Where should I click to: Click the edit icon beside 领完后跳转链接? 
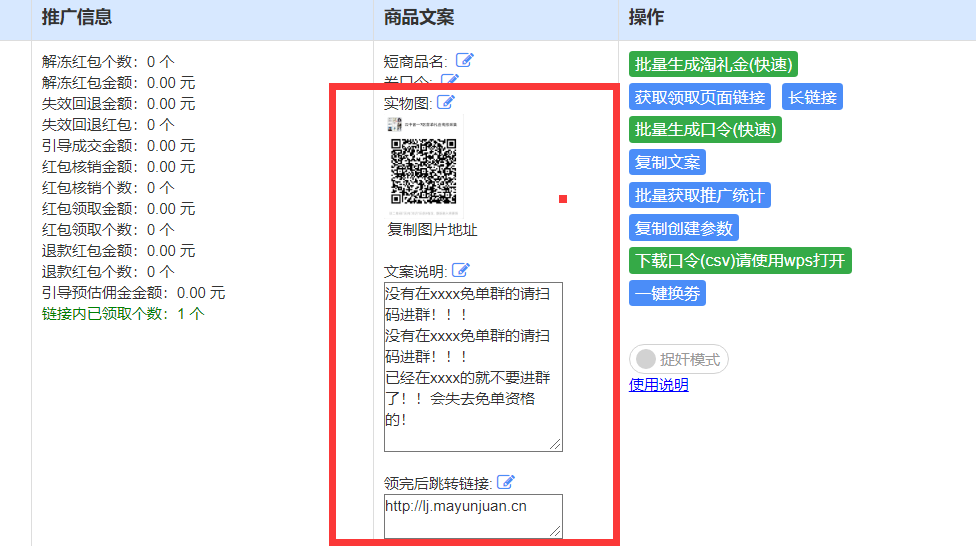tap(506, 482)
